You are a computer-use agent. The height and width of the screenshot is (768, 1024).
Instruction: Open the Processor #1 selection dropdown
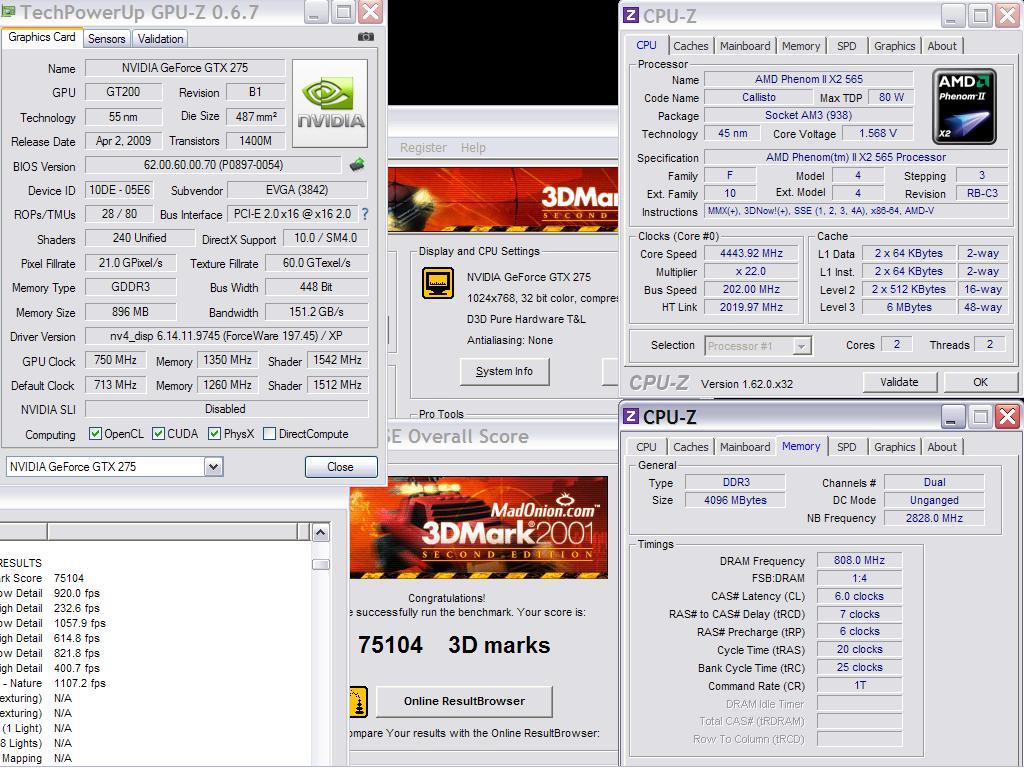coord(801,346)
